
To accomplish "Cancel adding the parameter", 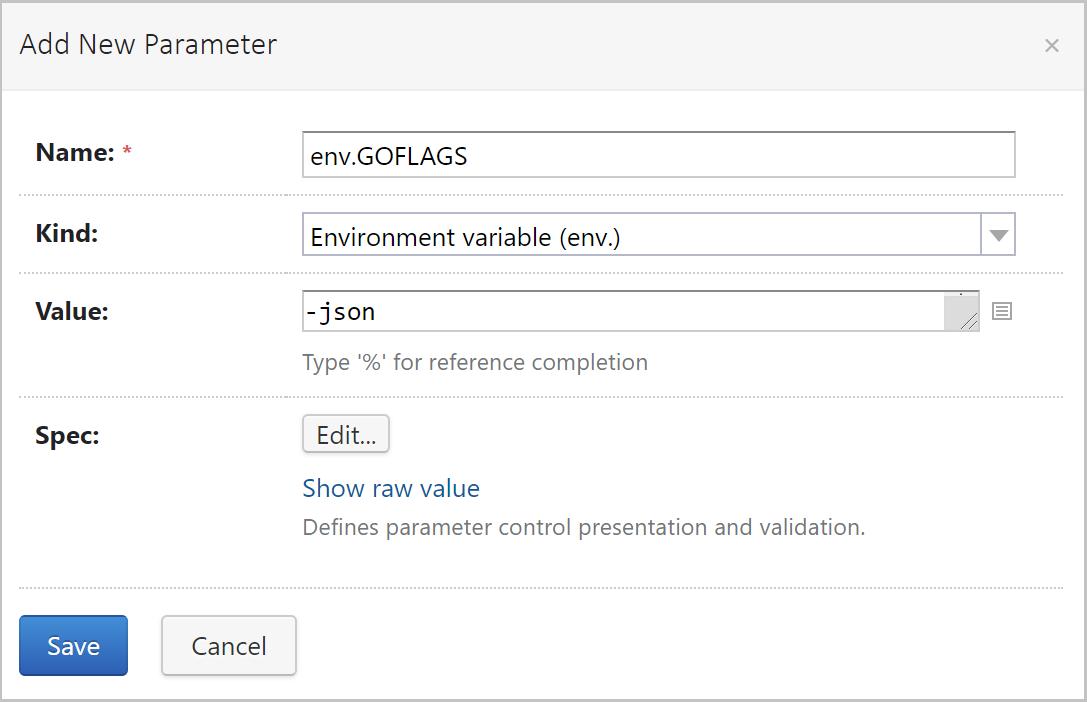I will point(228,645).
